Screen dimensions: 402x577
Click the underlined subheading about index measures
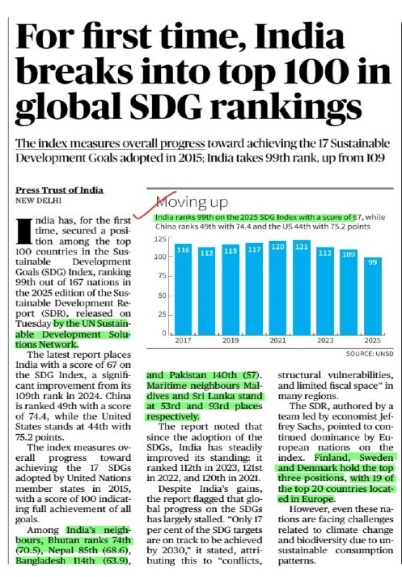click(110, 143)
